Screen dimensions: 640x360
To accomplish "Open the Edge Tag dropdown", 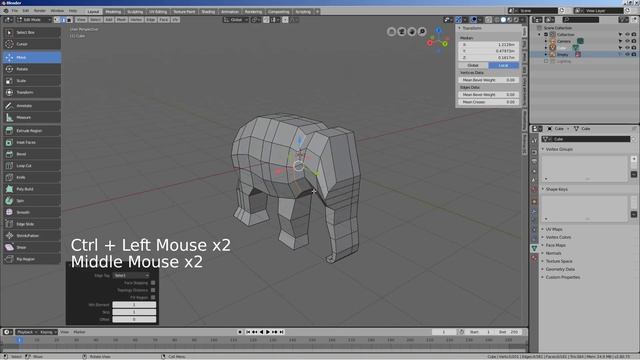I will 131,276.
